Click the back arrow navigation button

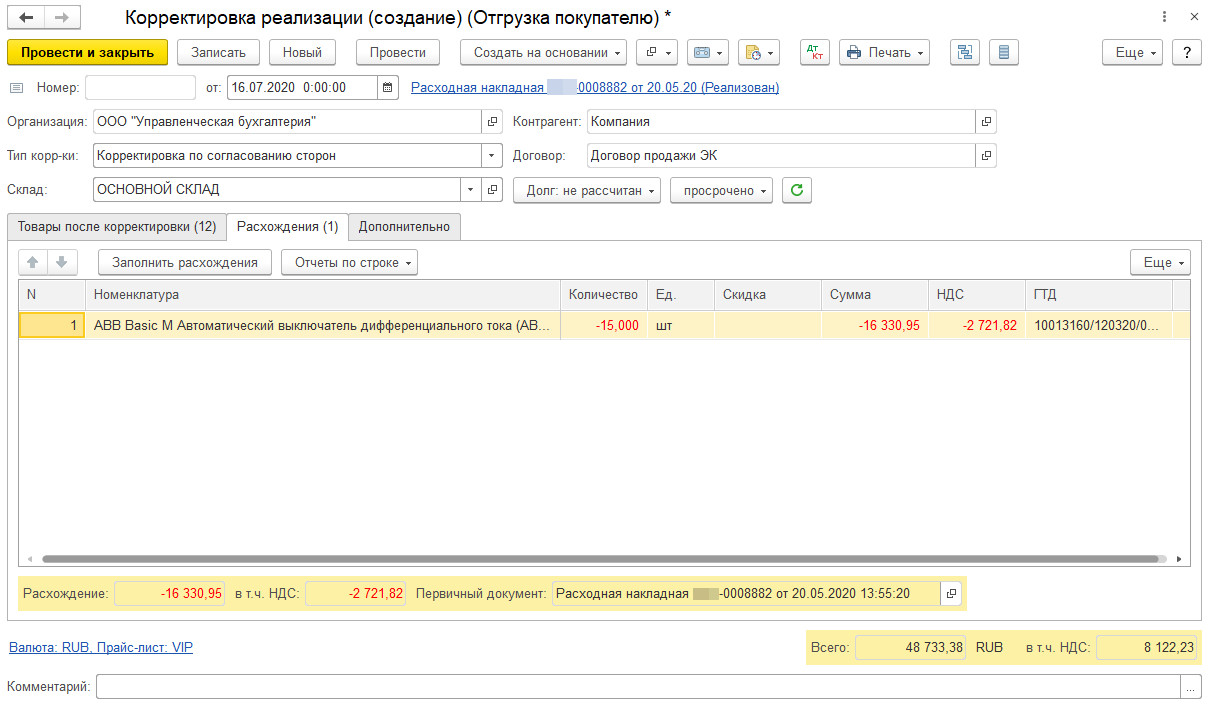point(26,18)
